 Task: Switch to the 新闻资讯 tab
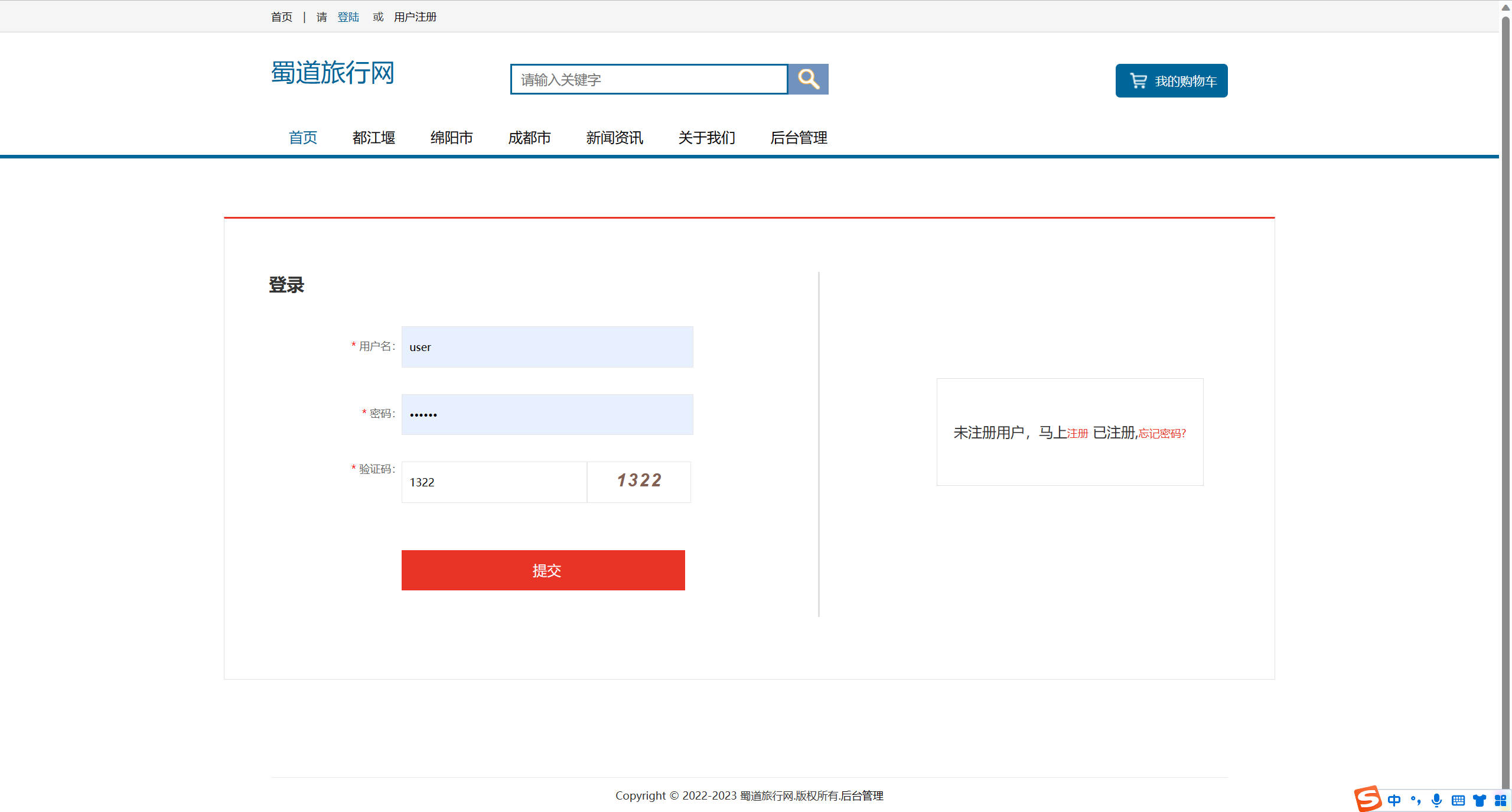tap(614, 138)
